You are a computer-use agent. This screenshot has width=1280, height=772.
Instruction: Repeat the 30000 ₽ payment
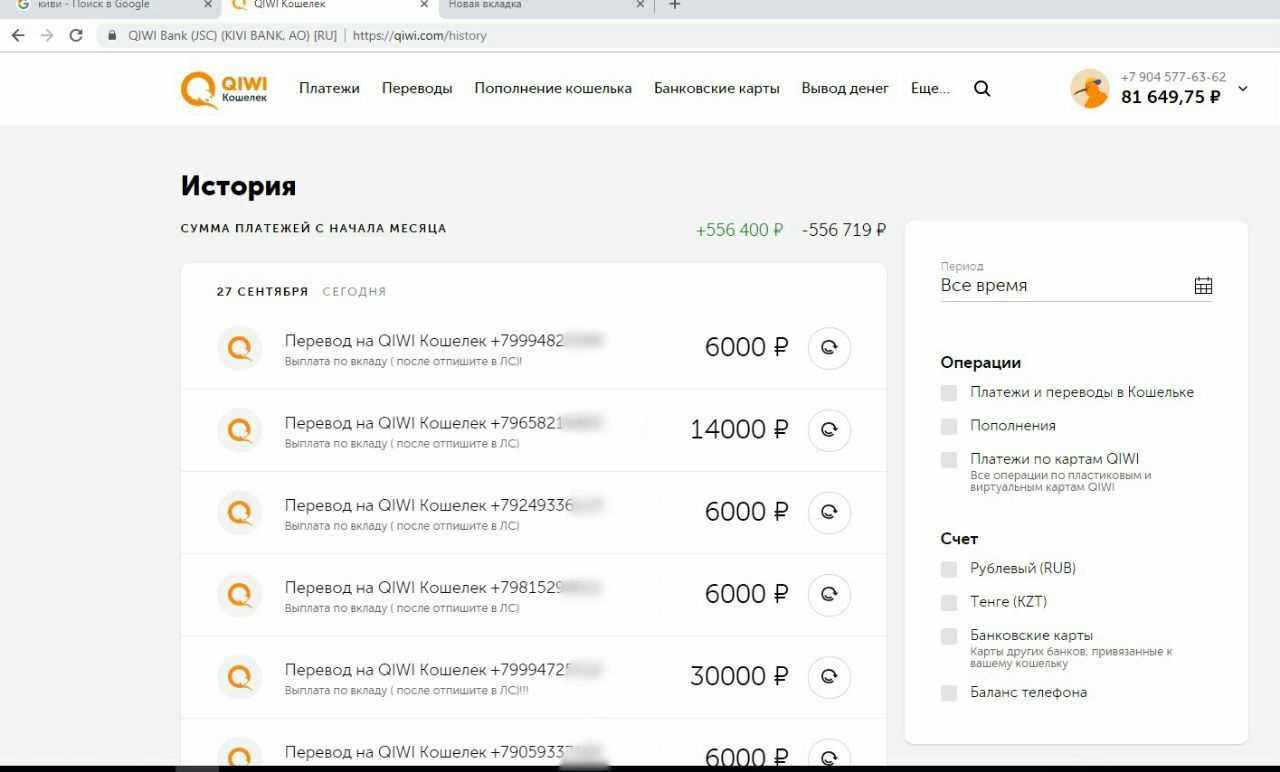pyautogui.click(x=829, y=677)
